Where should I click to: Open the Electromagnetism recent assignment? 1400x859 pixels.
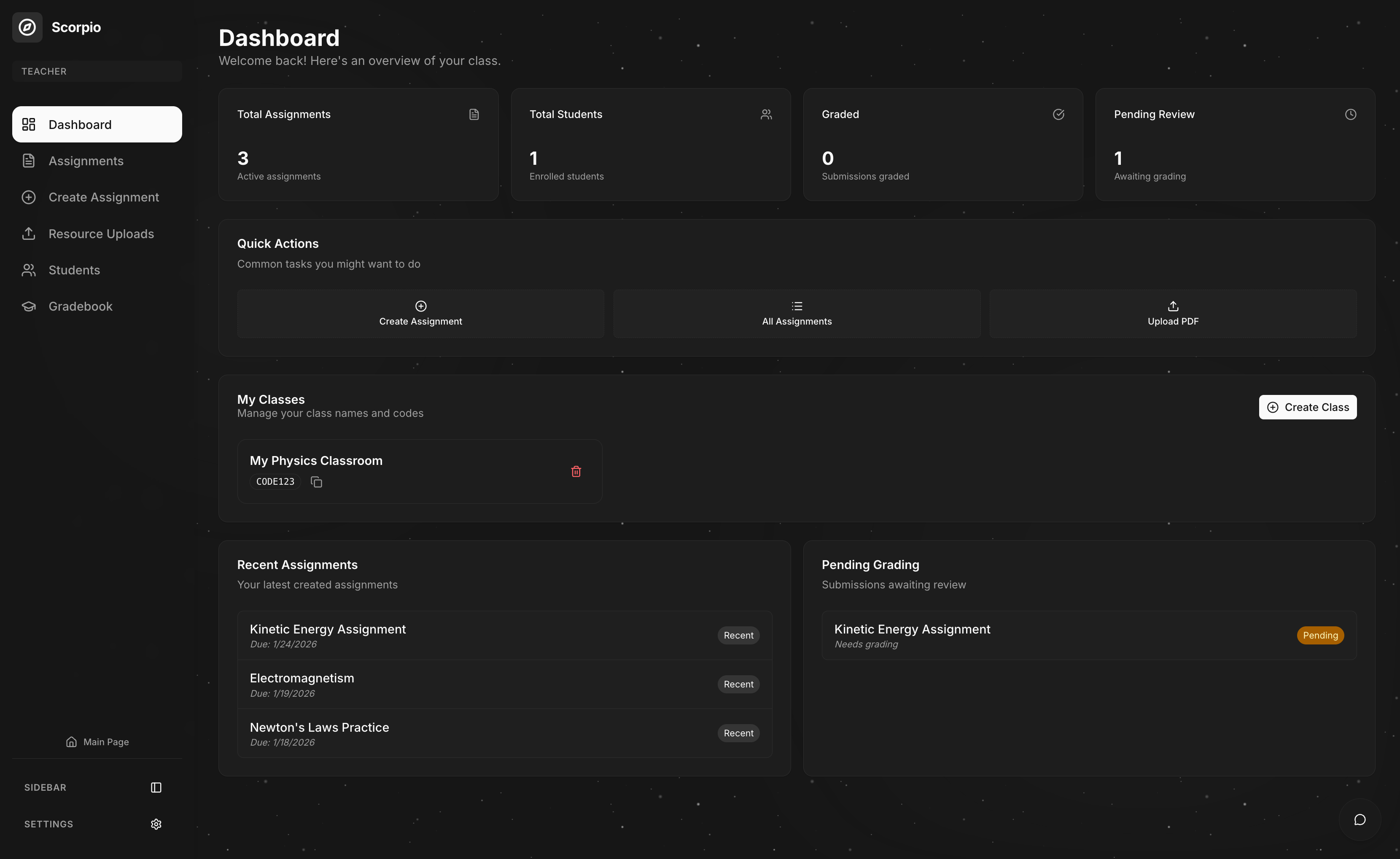click(x=302, y=684)
